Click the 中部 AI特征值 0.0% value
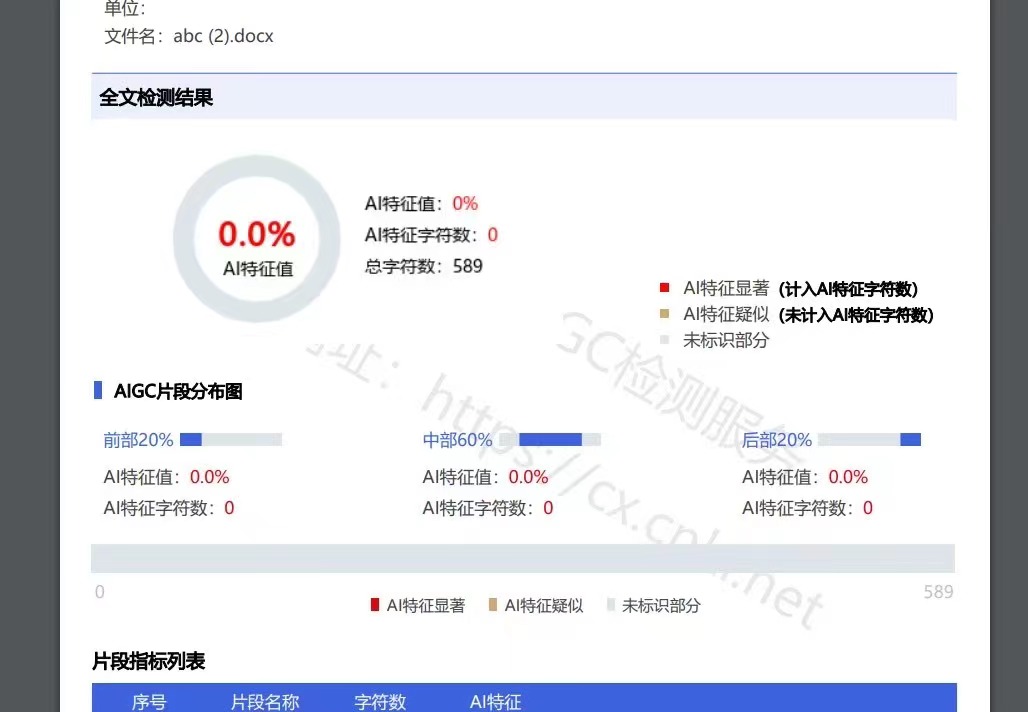 click(x=528, y=477)
